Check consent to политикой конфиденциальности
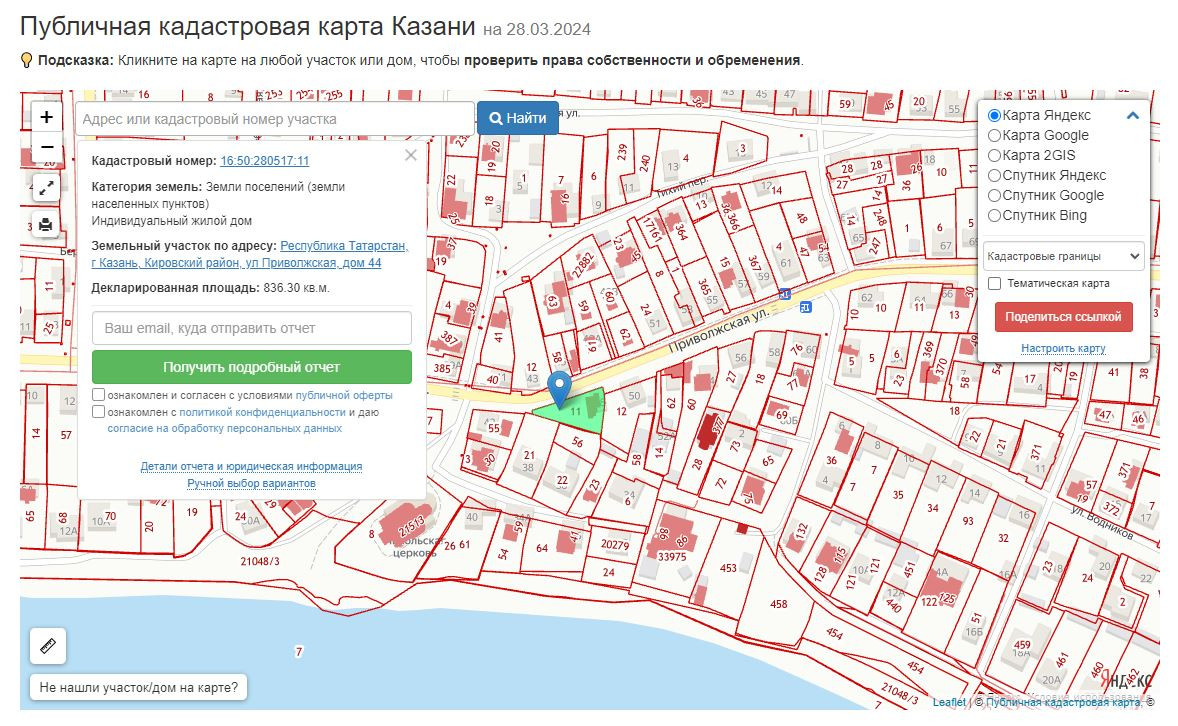The width and height of the screenshot is (1178, 726). (98, 412)
